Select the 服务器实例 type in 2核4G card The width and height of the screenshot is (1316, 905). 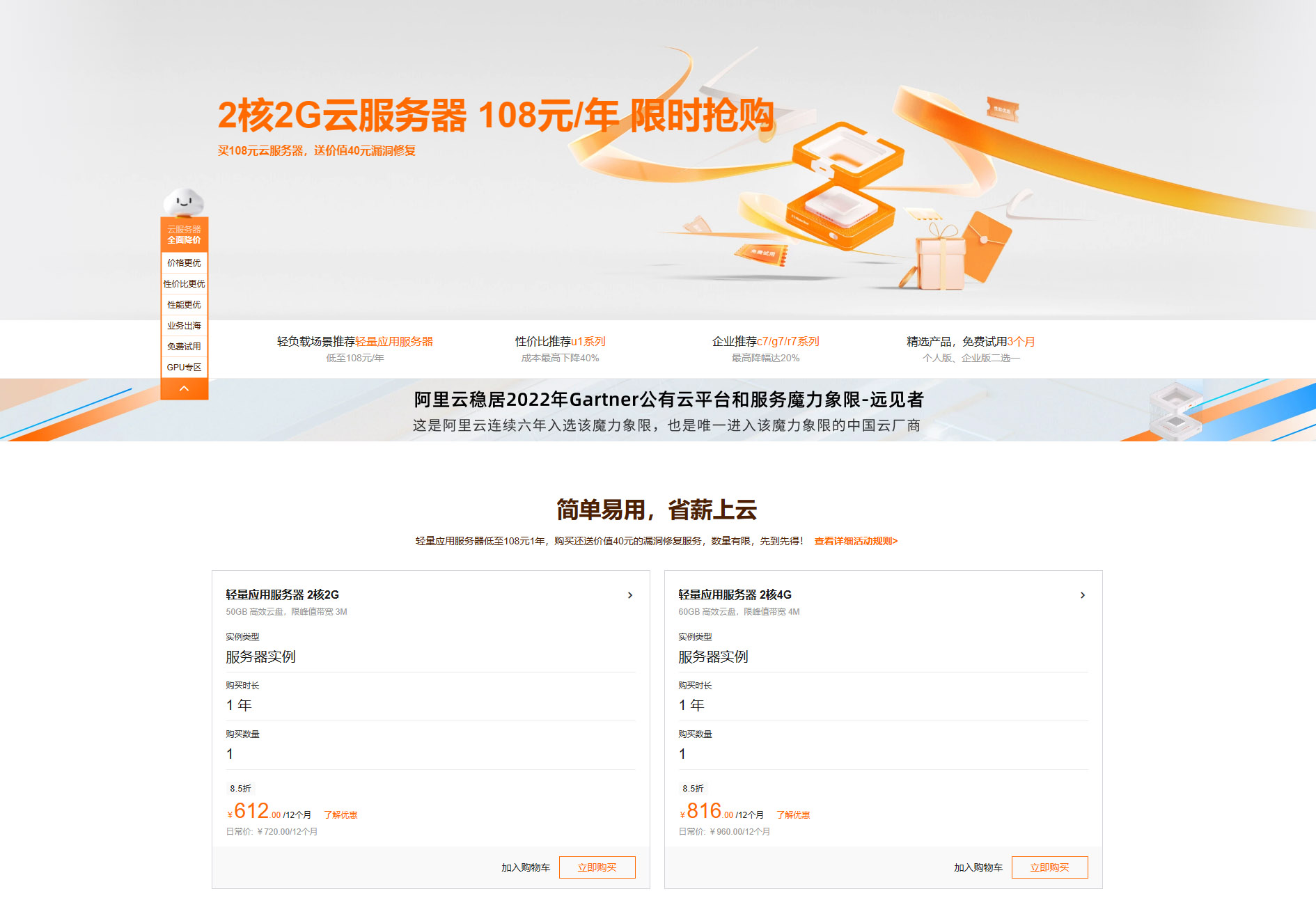click(883, 656)
